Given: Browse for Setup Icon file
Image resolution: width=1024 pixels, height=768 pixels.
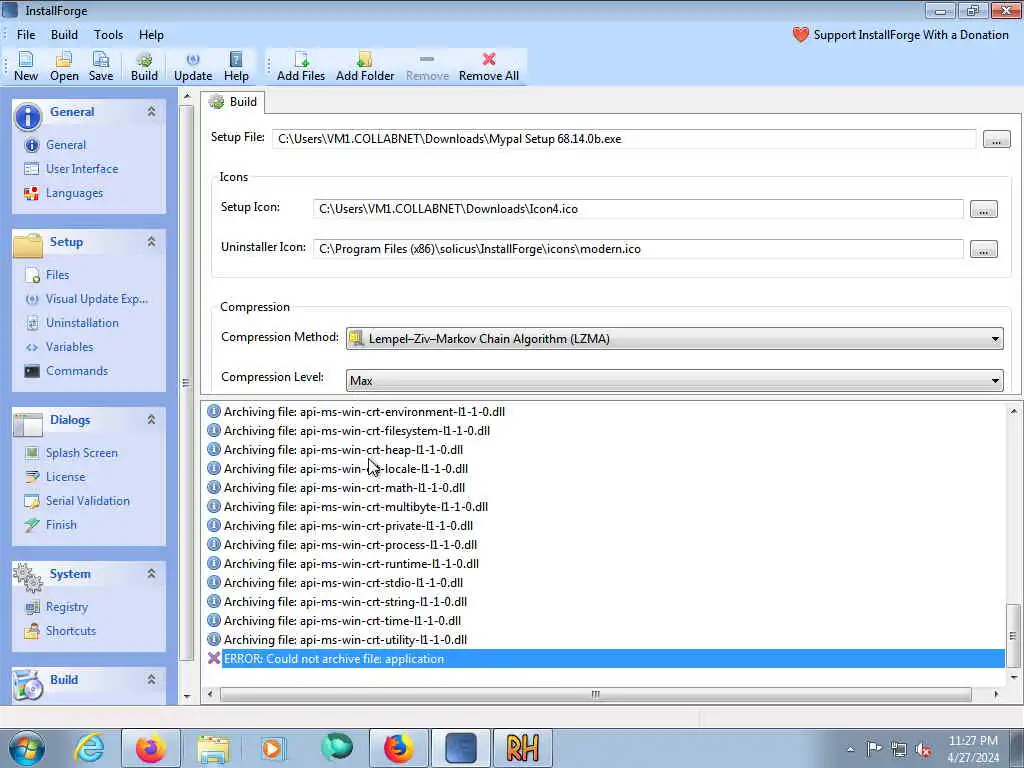Looking at the screenshot, I should (984, 209).
